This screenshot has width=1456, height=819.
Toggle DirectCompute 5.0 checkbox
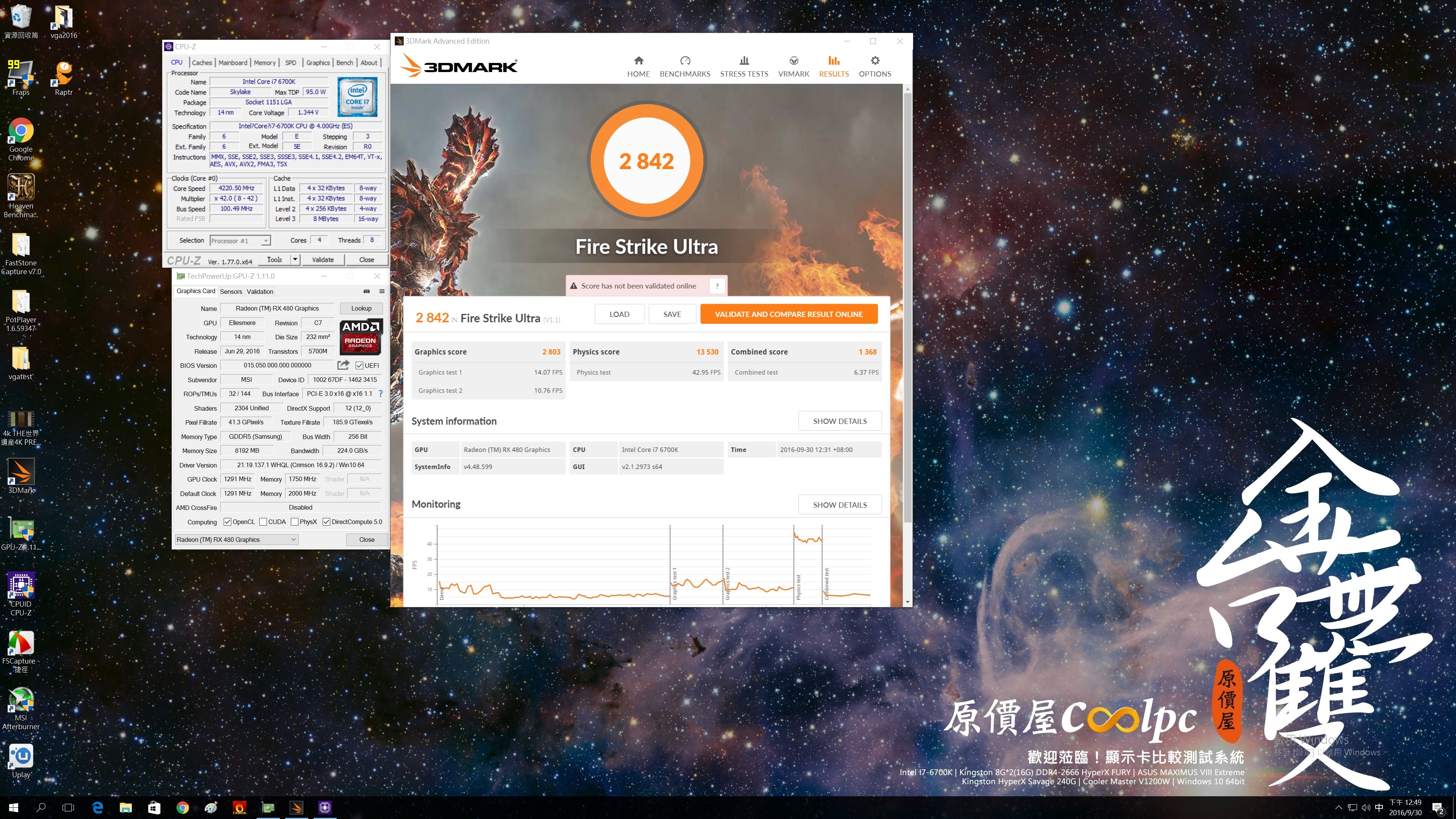tap(326, 522)
